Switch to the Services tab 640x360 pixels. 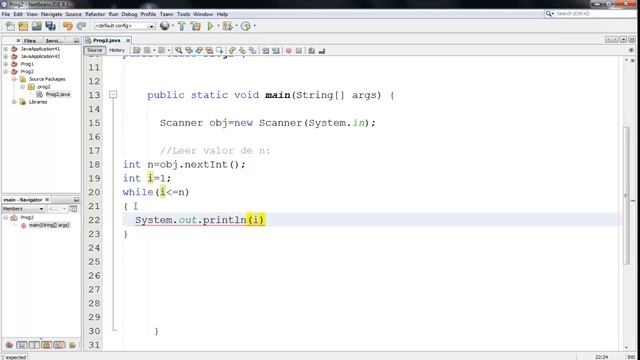(54, 41)
